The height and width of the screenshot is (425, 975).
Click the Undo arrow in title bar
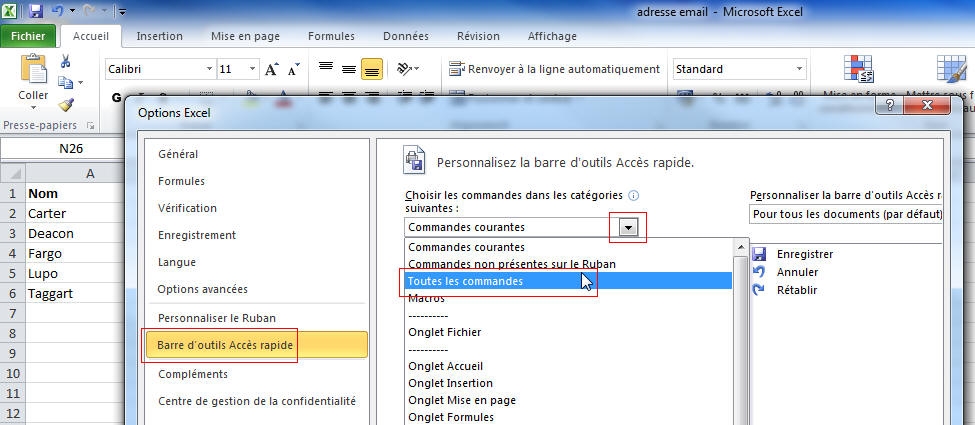coord(57,11)
